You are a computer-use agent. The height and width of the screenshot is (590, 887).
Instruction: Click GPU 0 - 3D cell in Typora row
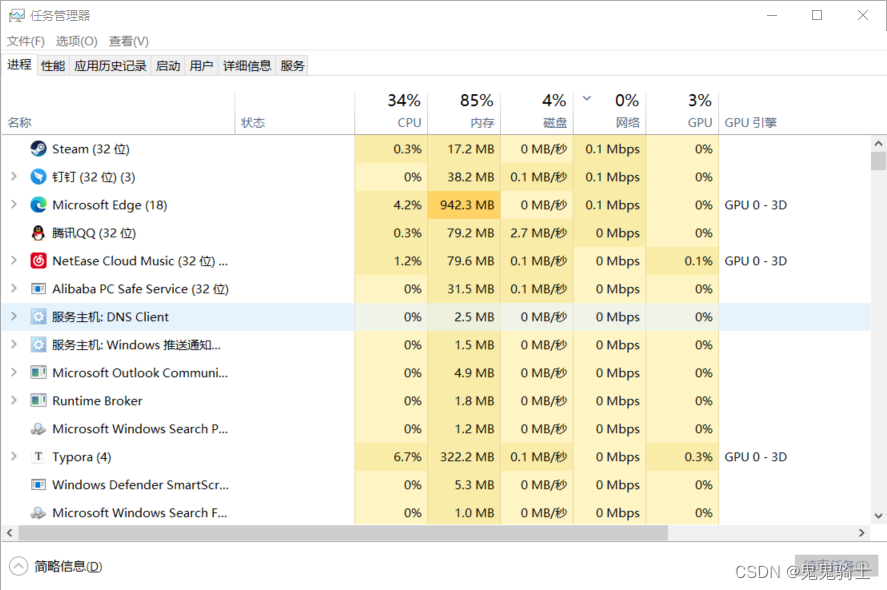(x=756, y=457)
